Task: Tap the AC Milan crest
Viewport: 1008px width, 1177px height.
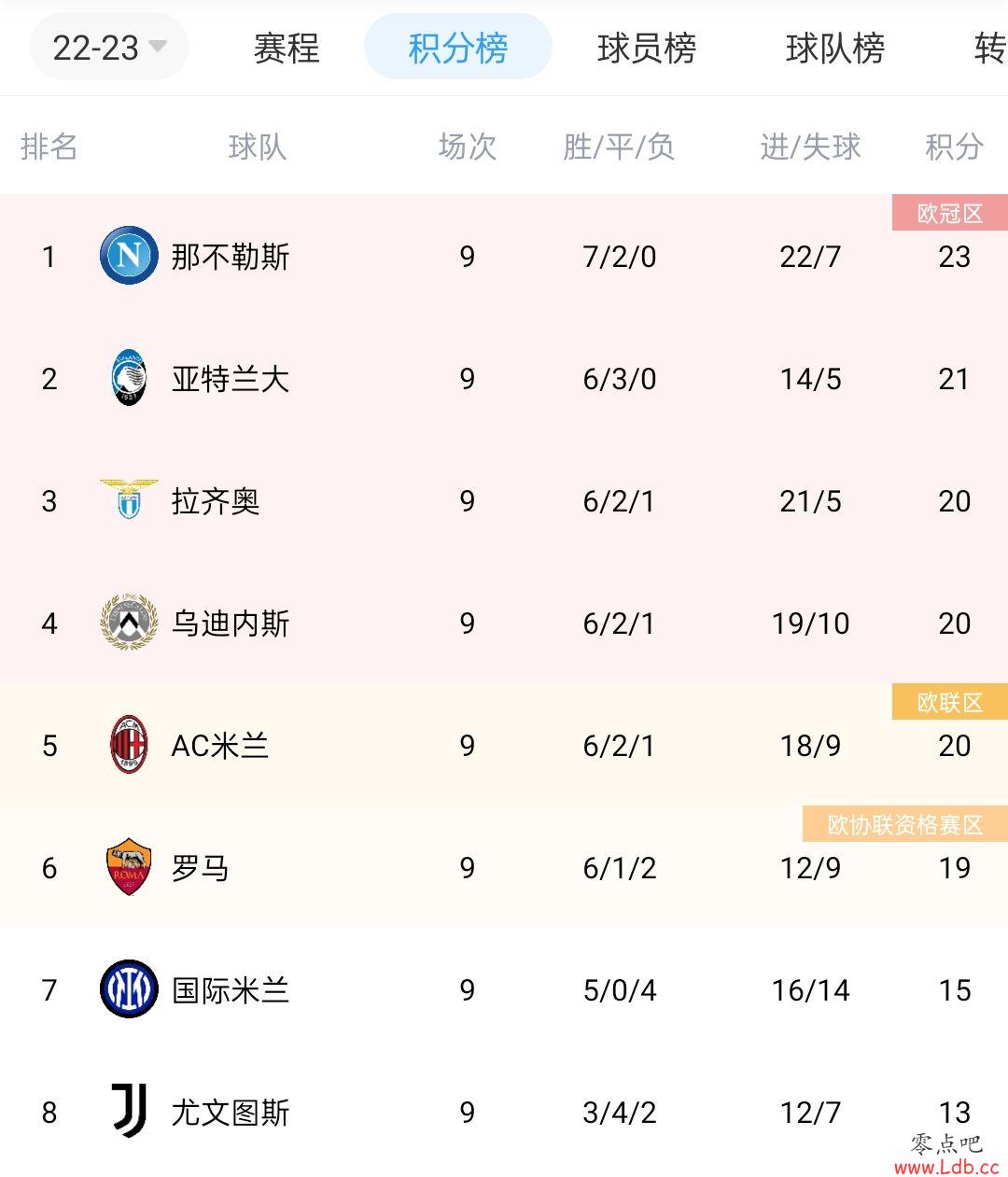Action: click(x=129, y=745)
